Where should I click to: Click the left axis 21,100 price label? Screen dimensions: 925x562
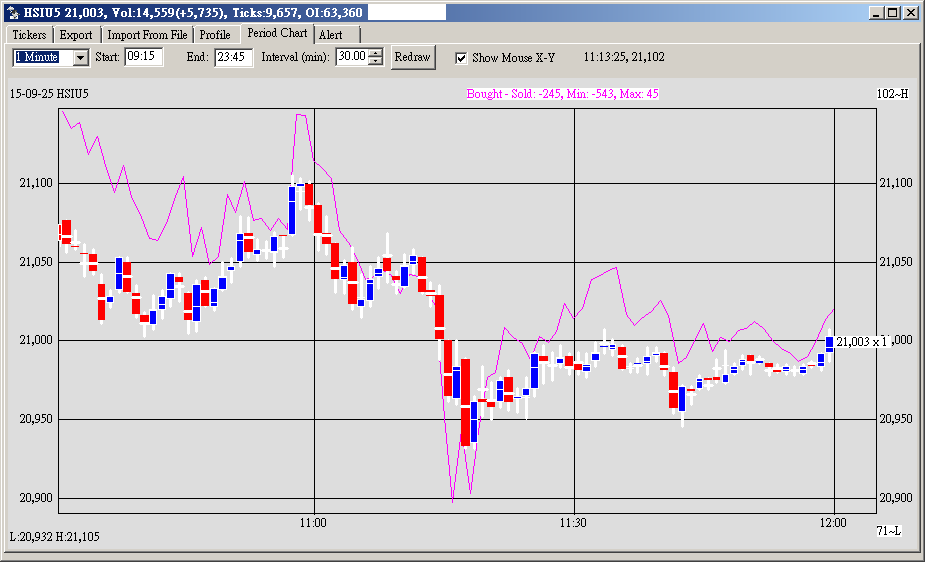point(36,183)
